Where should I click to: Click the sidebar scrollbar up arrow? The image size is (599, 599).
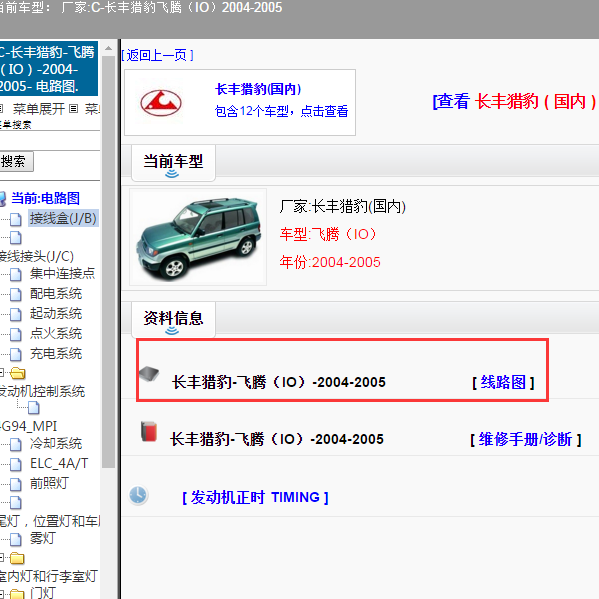108,49
